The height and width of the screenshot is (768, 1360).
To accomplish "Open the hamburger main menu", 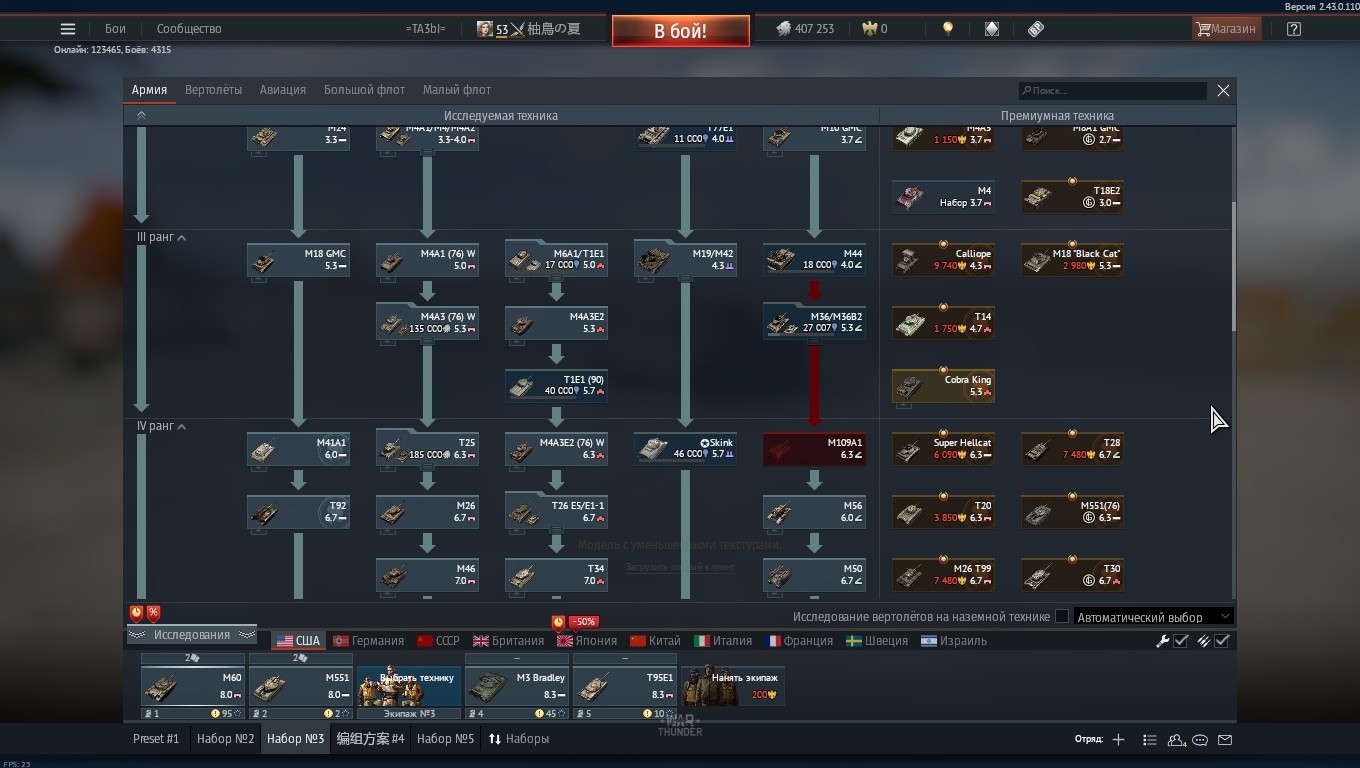I will pos(68,29).
